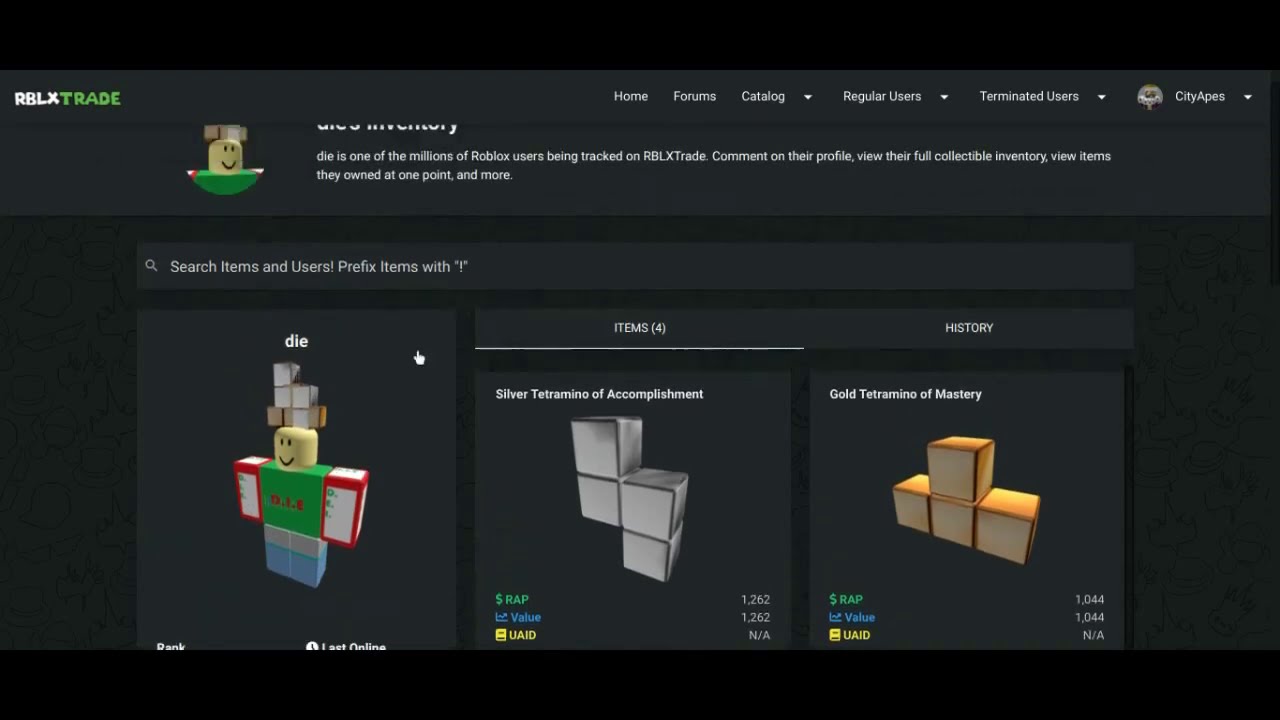
Task: Expand the CityApes account dropdown arrow
Action: pyautogui.click(x=1247, y=97)
